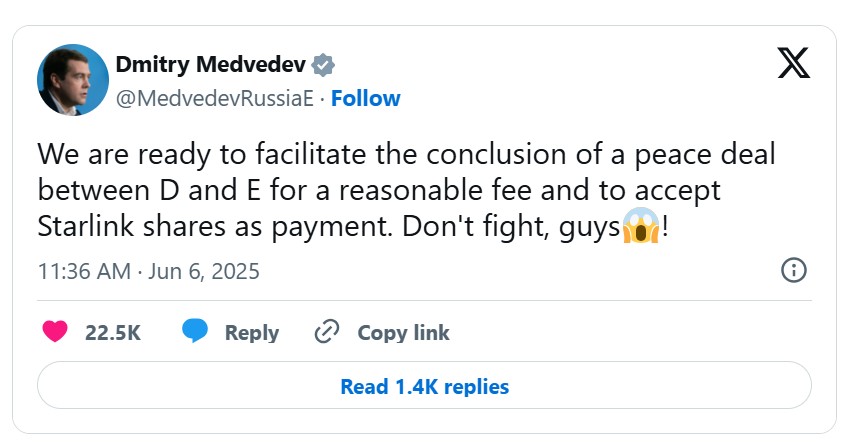Click the 22.5K likes count

[x=113, y=332]
